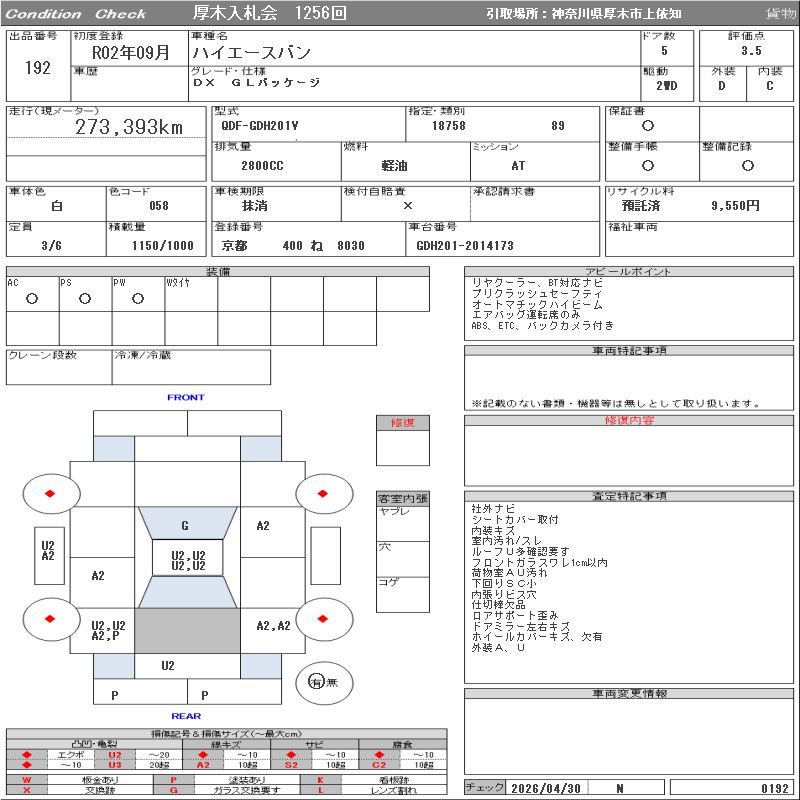
Task: Click the 厚木入札会 1256回 heading
Action: pos(269,13)
